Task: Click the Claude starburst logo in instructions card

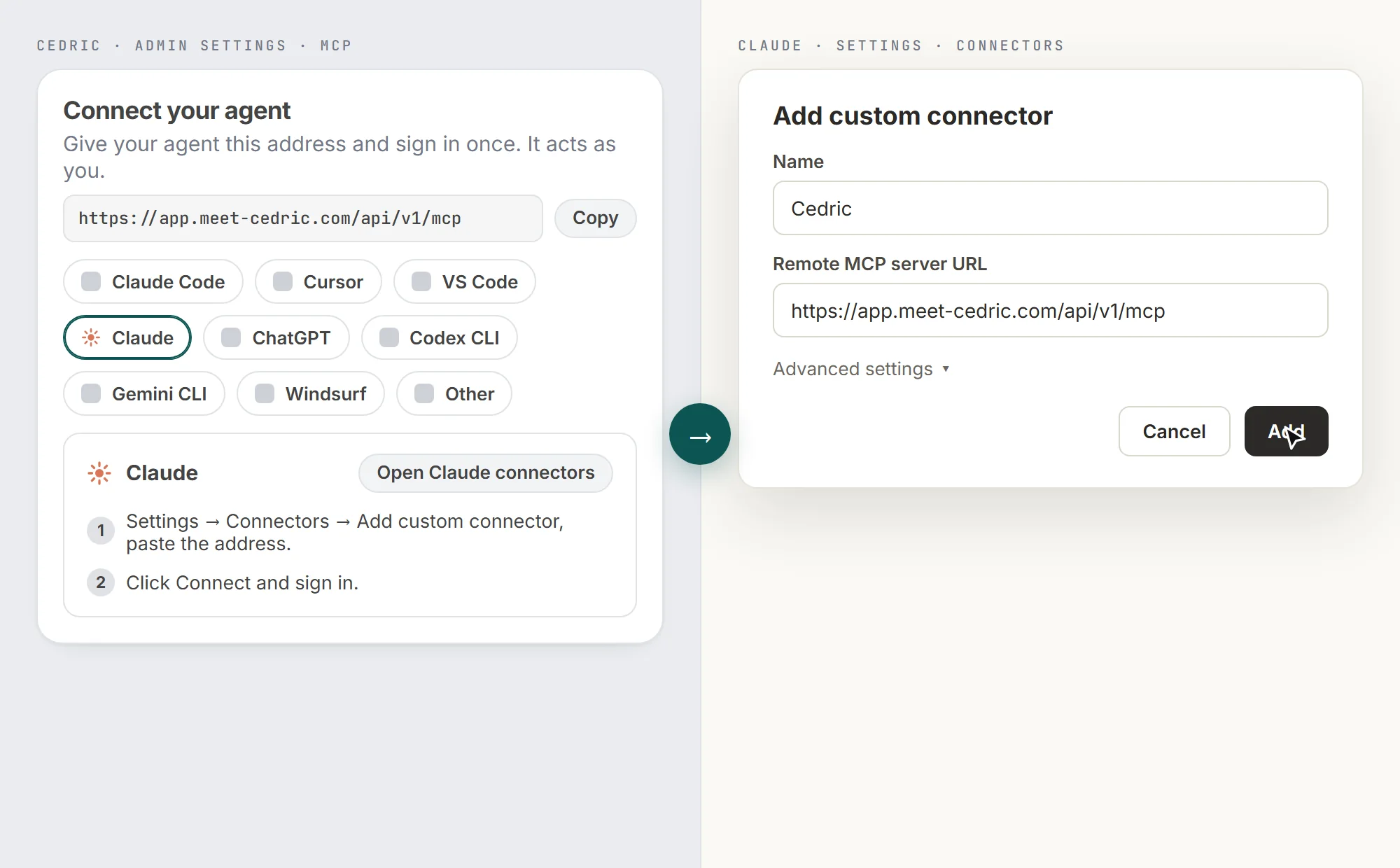Action: pyautogui.click(x=99, y=473)
